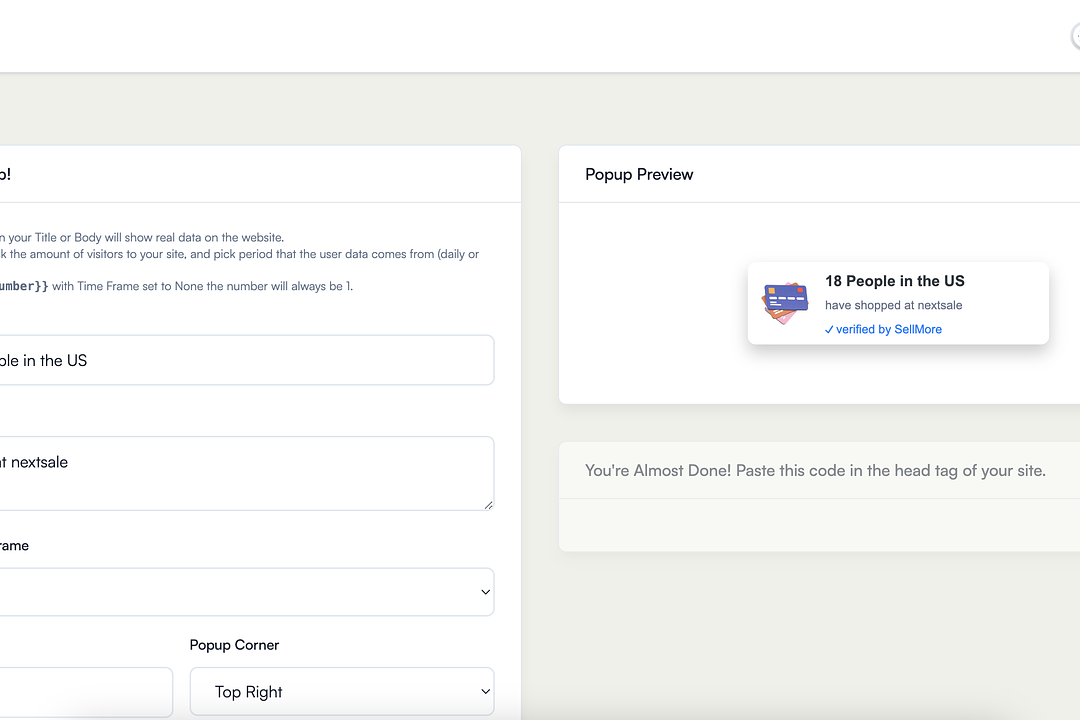Click the Time Frame field label

point(14,545)
